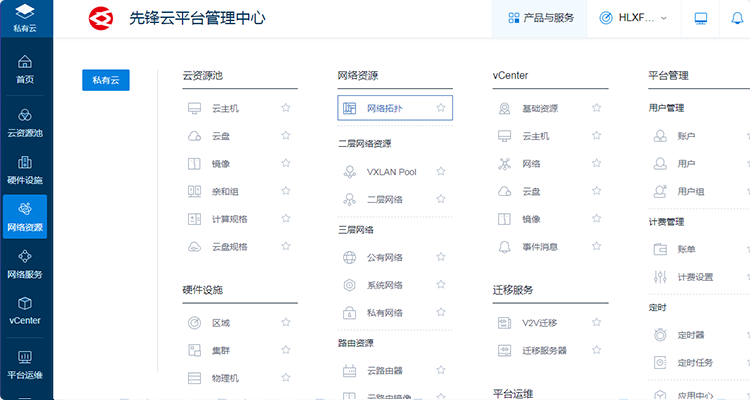Star the 网络拓扑 menu entry
This screenshot has height=400, width=750.
441,108
